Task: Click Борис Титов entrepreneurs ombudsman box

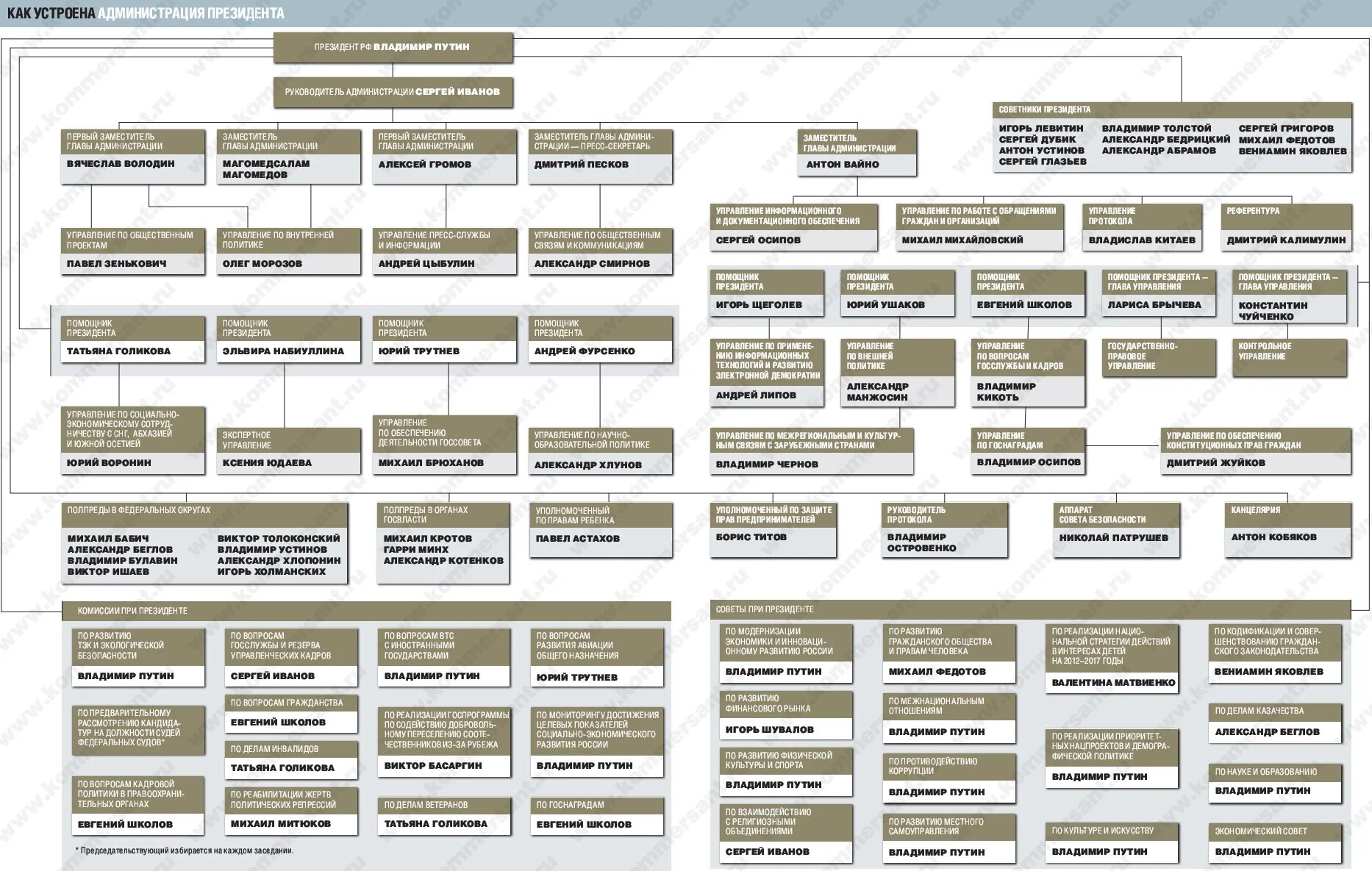Action: (x=773, y=529)
